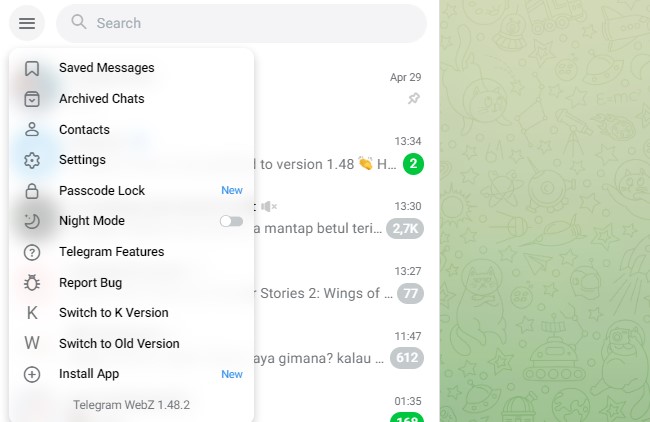Click the pinned chat pin icon
The width and height of the screenshot is (650, 422).
point(414,99)
